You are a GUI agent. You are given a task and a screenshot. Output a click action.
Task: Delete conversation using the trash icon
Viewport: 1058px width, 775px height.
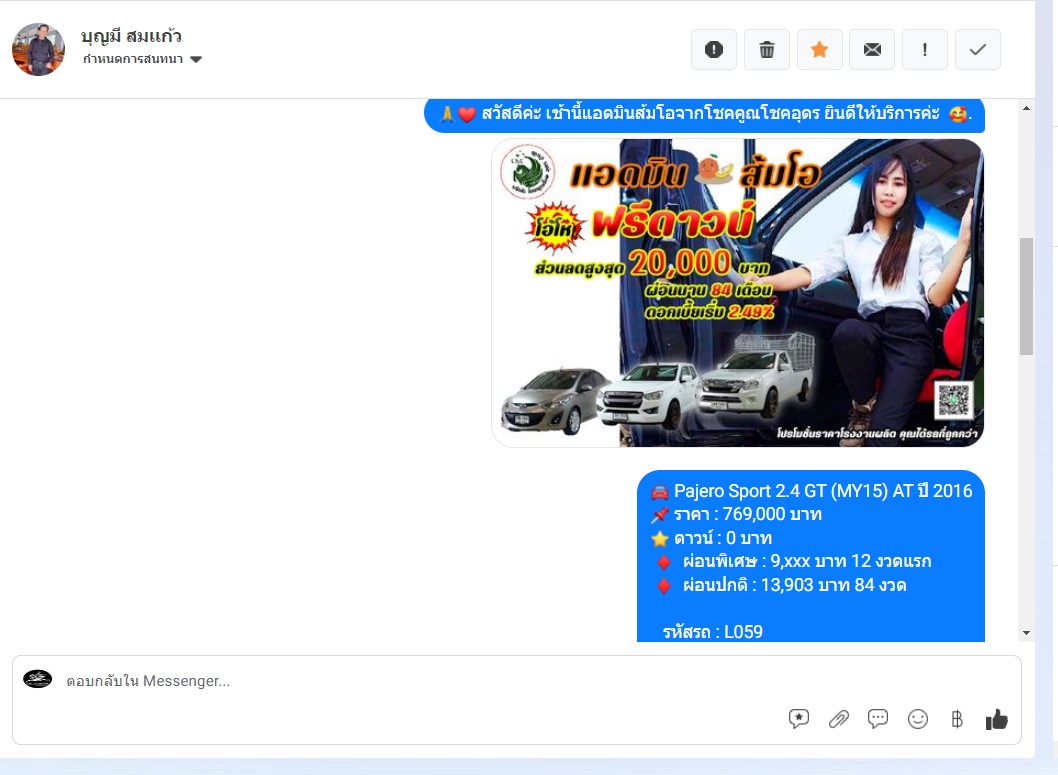(767, 50)
